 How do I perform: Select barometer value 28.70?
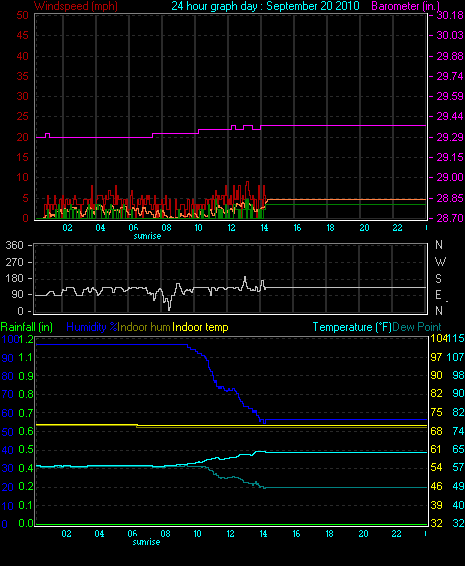tap(450, 218)
